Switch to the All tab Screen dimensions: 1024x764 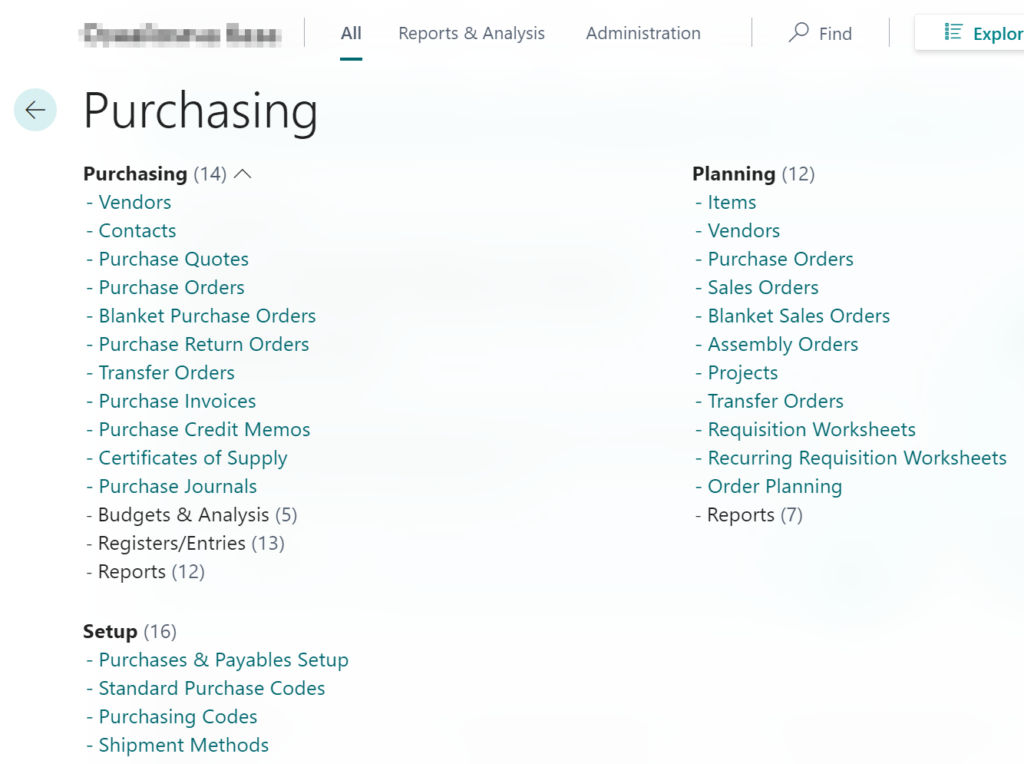pyautogui.click(x=351, y=33)
